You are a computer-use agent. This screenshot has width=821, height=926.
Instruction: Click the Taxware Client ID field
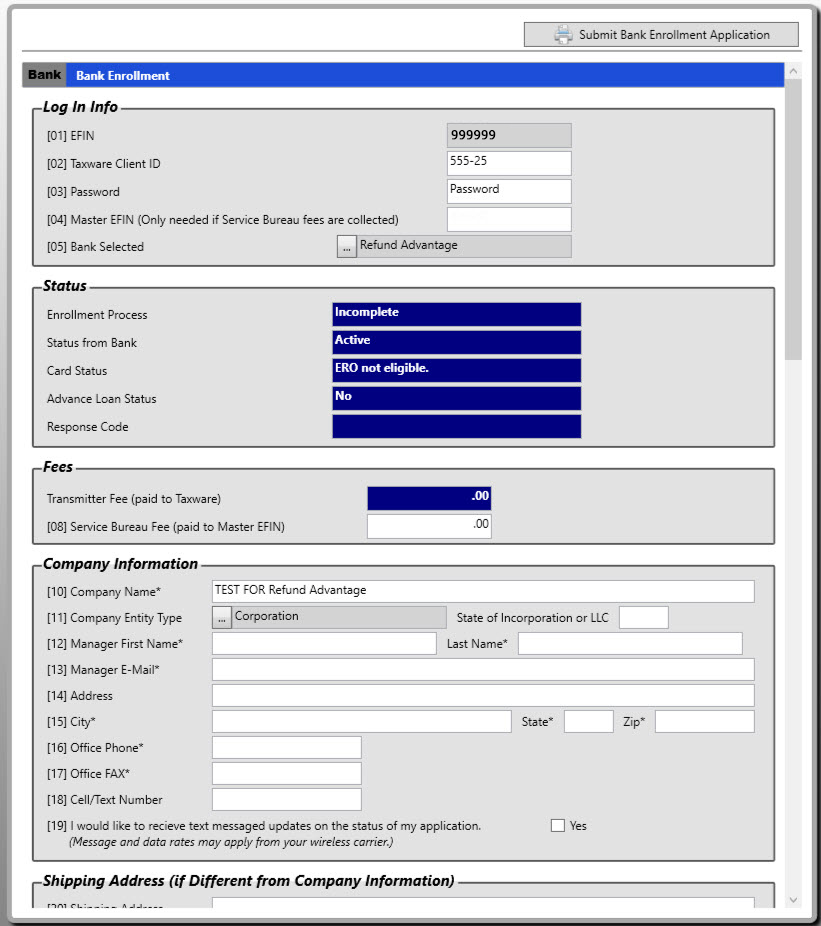(x=509, y=163)
